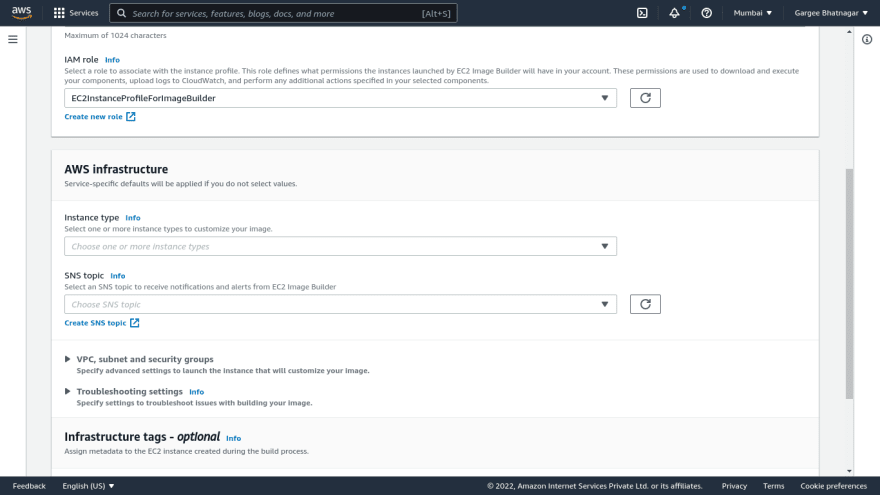Open the Gargee Bhatnagar account menu
This screenshot has height=495, width=880.
tap(831, 13)
